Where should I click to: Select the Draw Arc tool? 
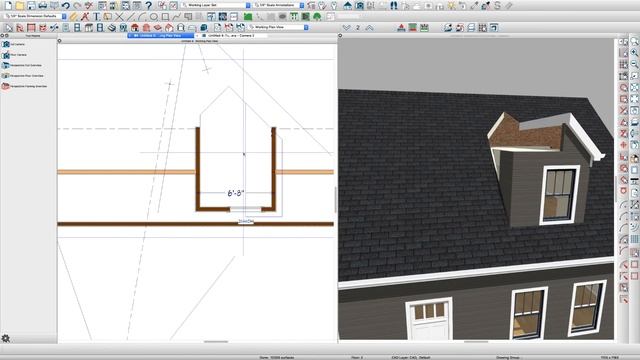142,17
